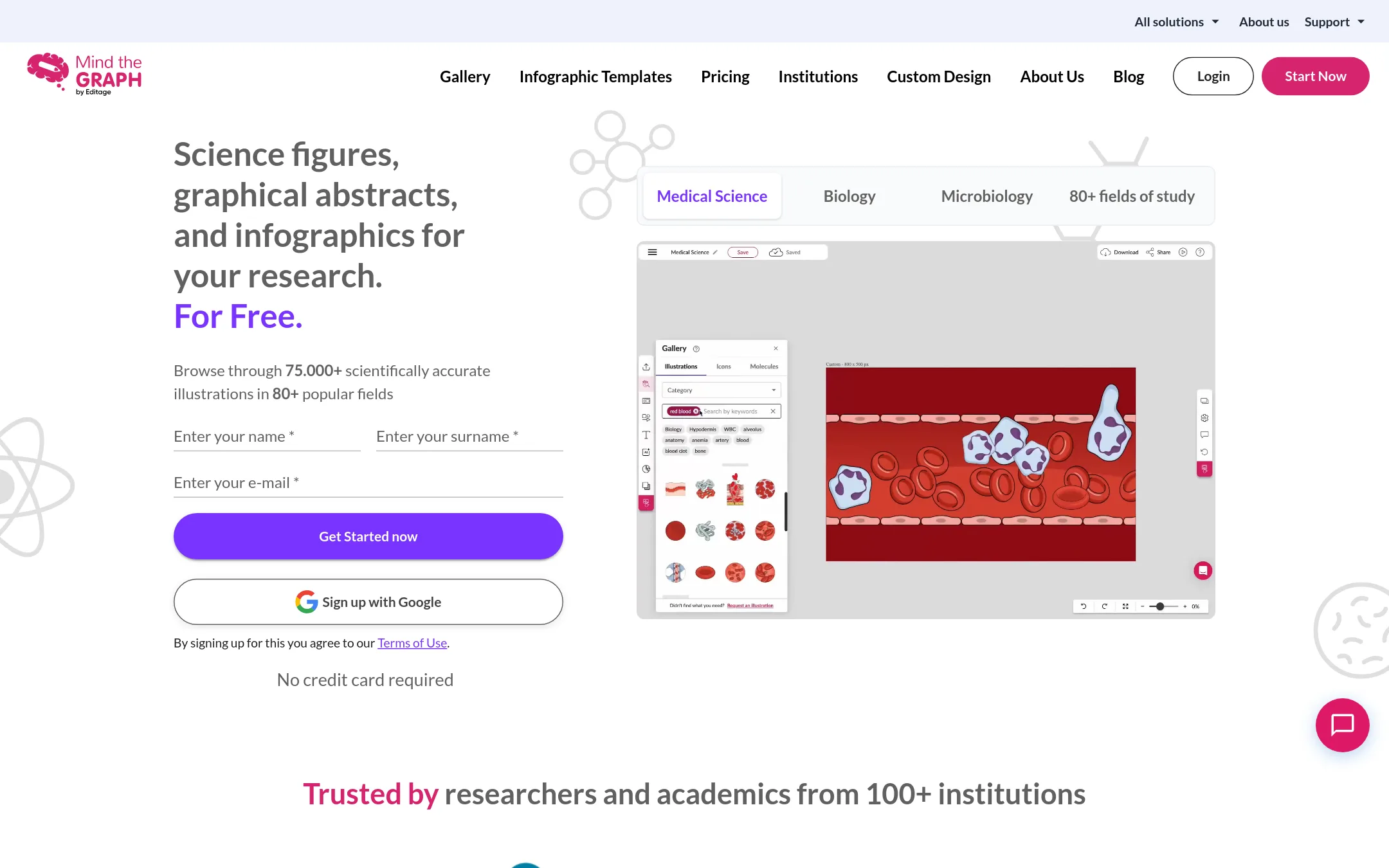This screenshot has height=868, width=1389.
Task: Click the Login button
Action: click(x=1213, y=76)
